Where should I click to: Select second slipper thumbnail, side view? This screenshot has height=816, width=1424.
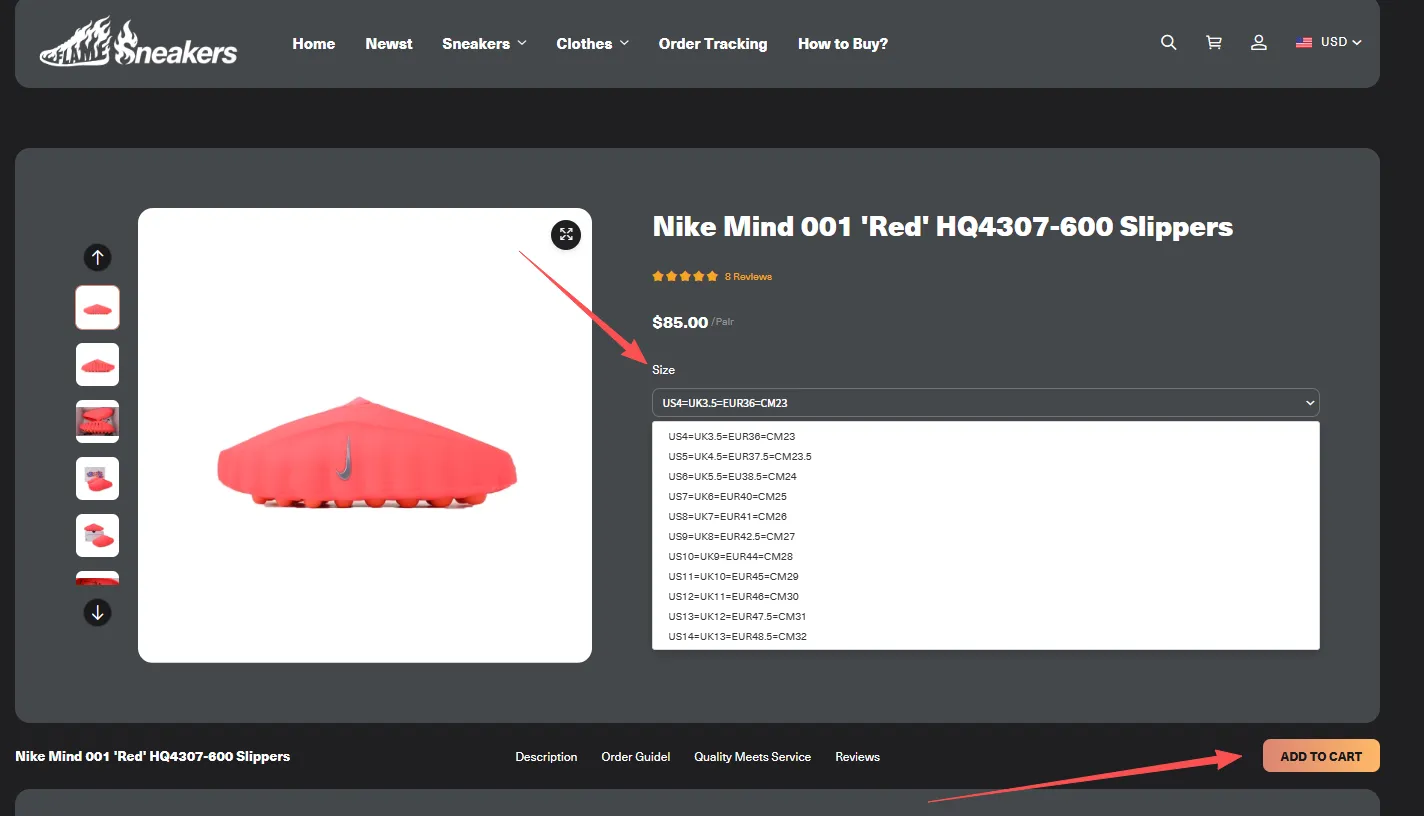97,364
